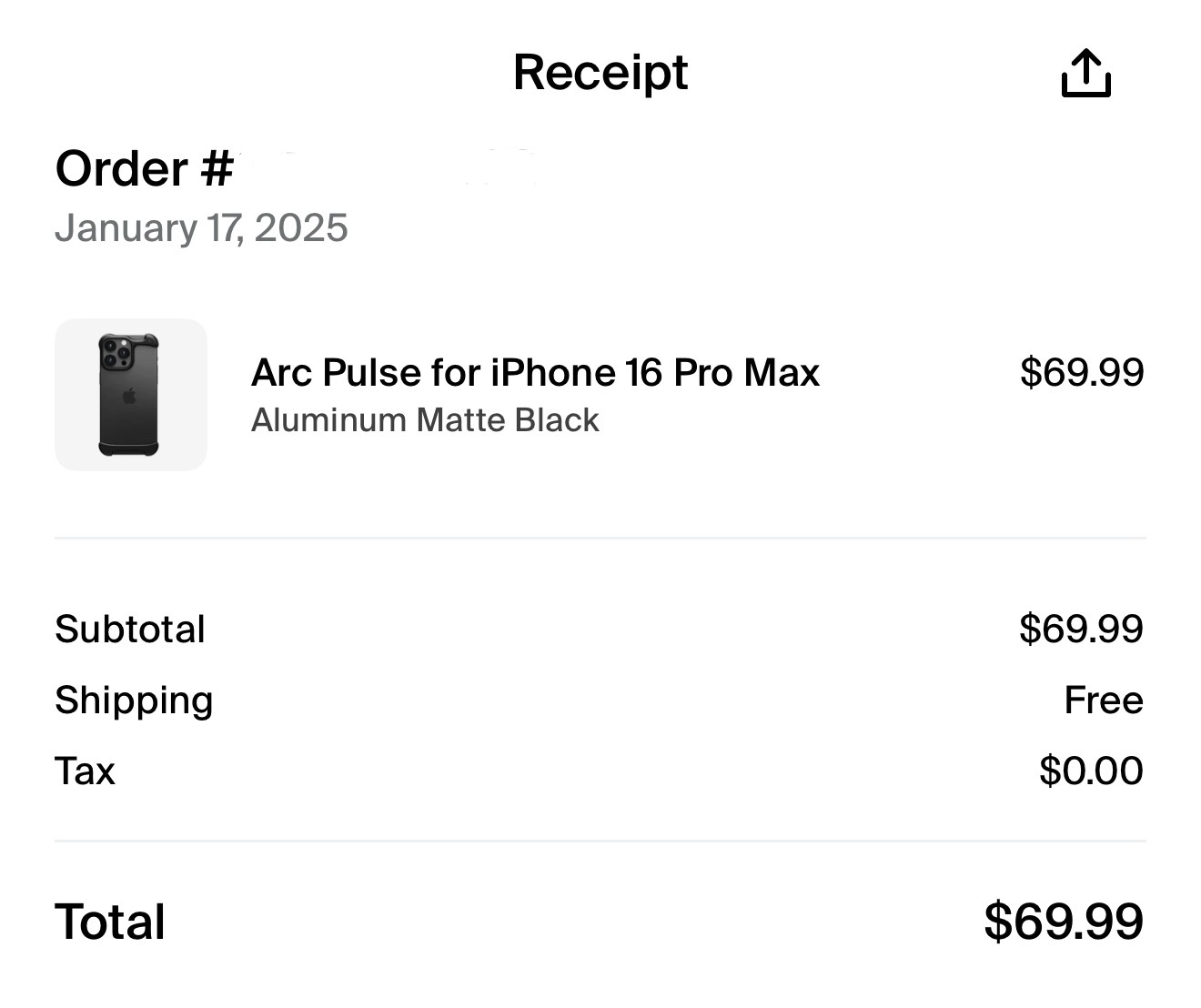Open the Arc Pulse case product thumbnail
Screen dimensions: 1201x1008
pos(131,395)
